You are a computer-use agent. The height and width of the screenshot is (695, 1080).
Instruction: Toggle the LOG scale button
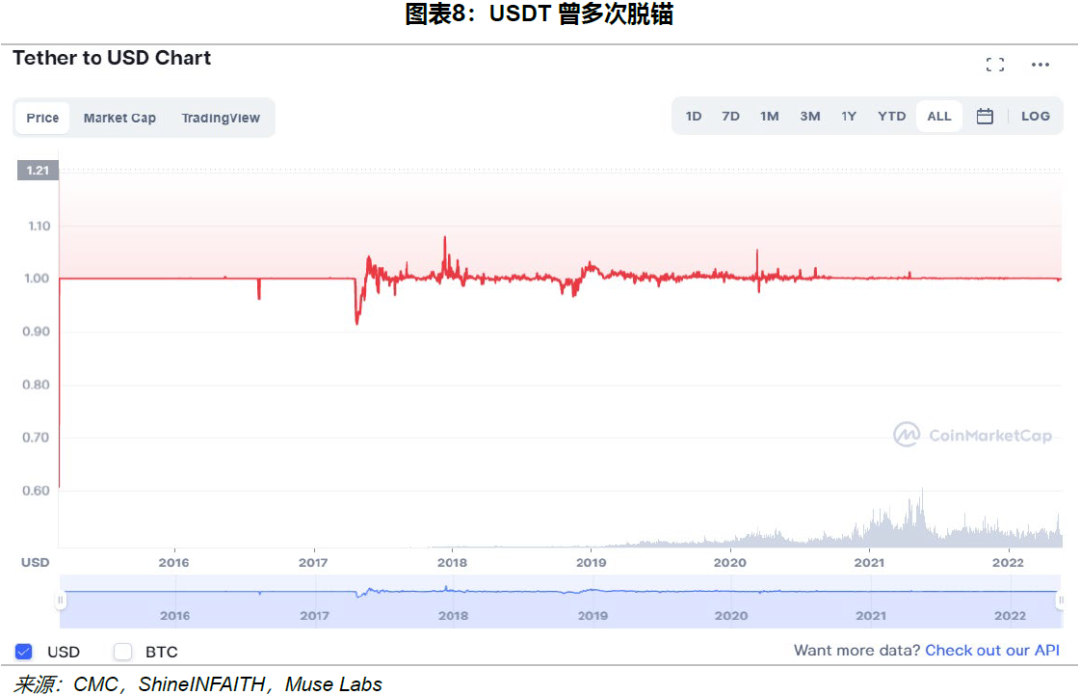coord(1035,116)
